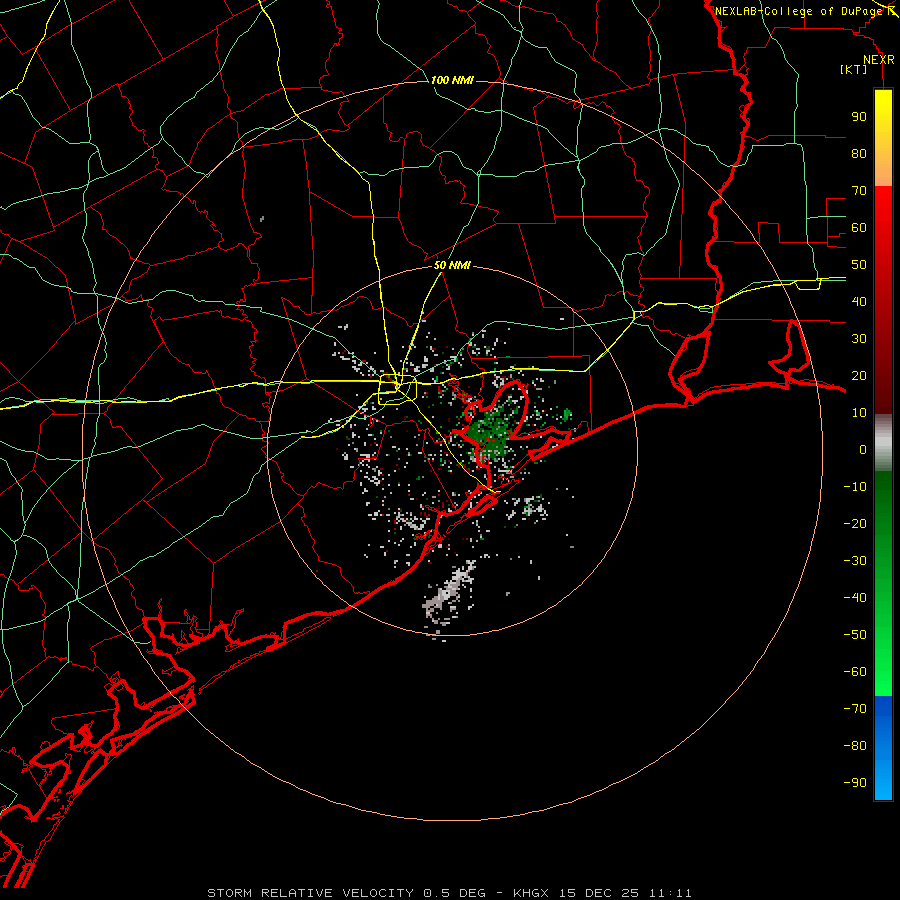Click the yellow-orange segment of the velocity color bar

coord(883,138)
